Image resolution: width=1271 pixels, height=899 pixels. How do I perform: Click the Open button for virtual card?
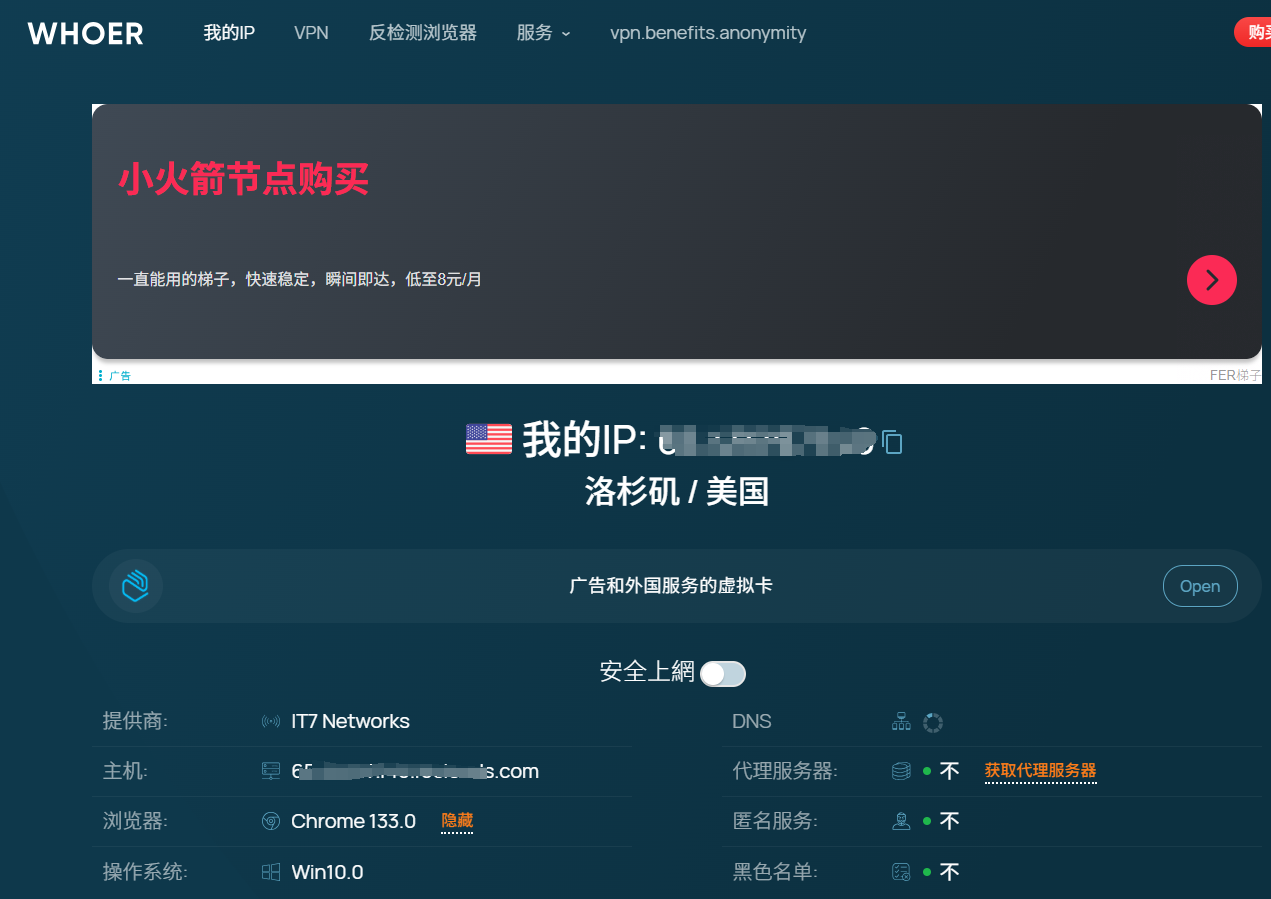[1200, 586]
